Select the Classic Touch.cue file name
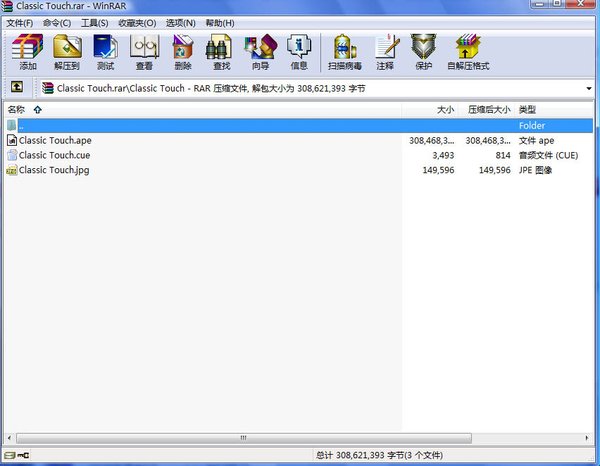The height and width of the screenshot is (466, 600). tap(54, 155)
